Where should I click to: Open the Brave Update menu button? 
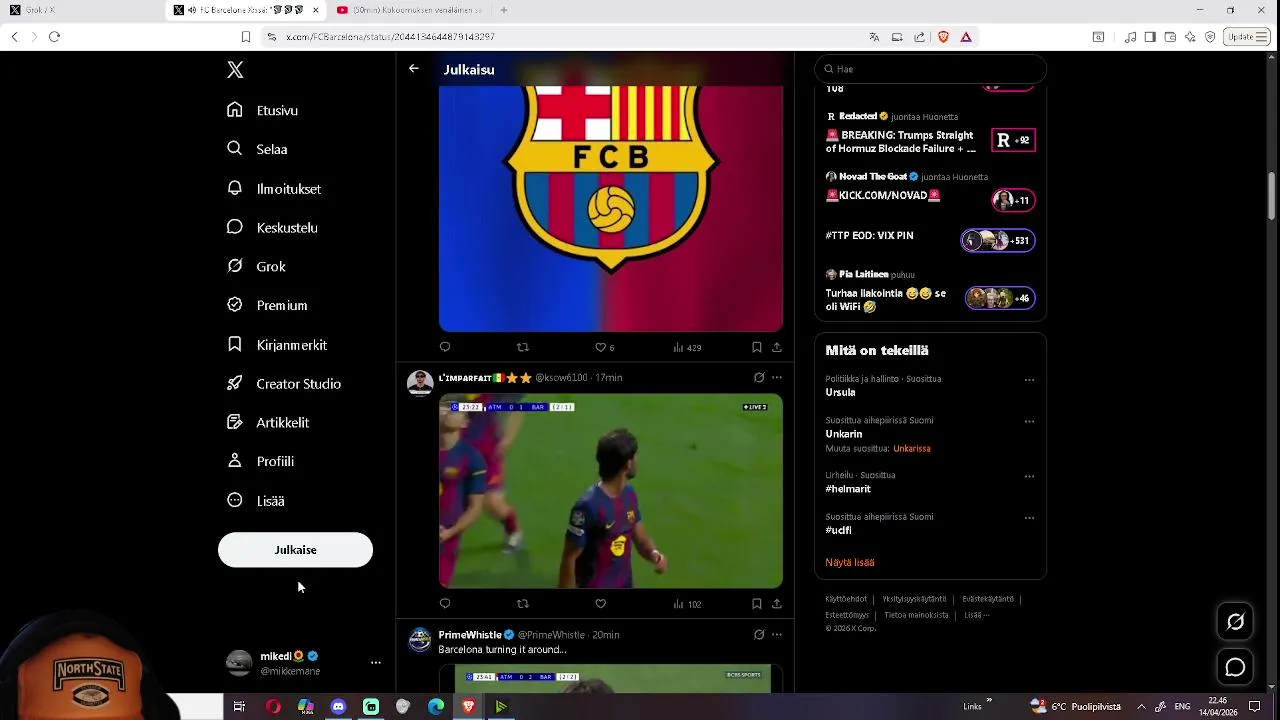(x=1247, y=37)
